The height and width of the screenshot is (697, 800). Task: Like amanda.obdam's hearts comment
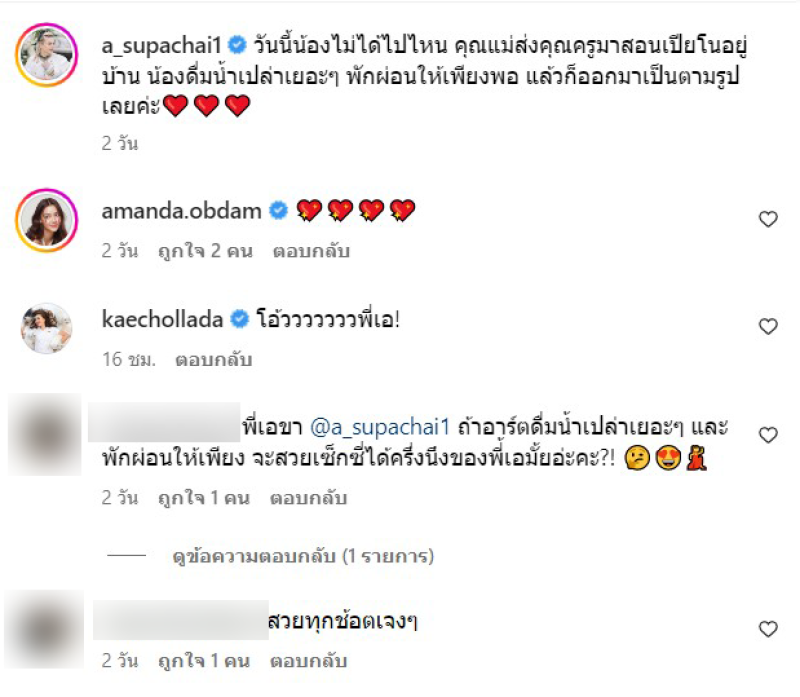(768, 219)
